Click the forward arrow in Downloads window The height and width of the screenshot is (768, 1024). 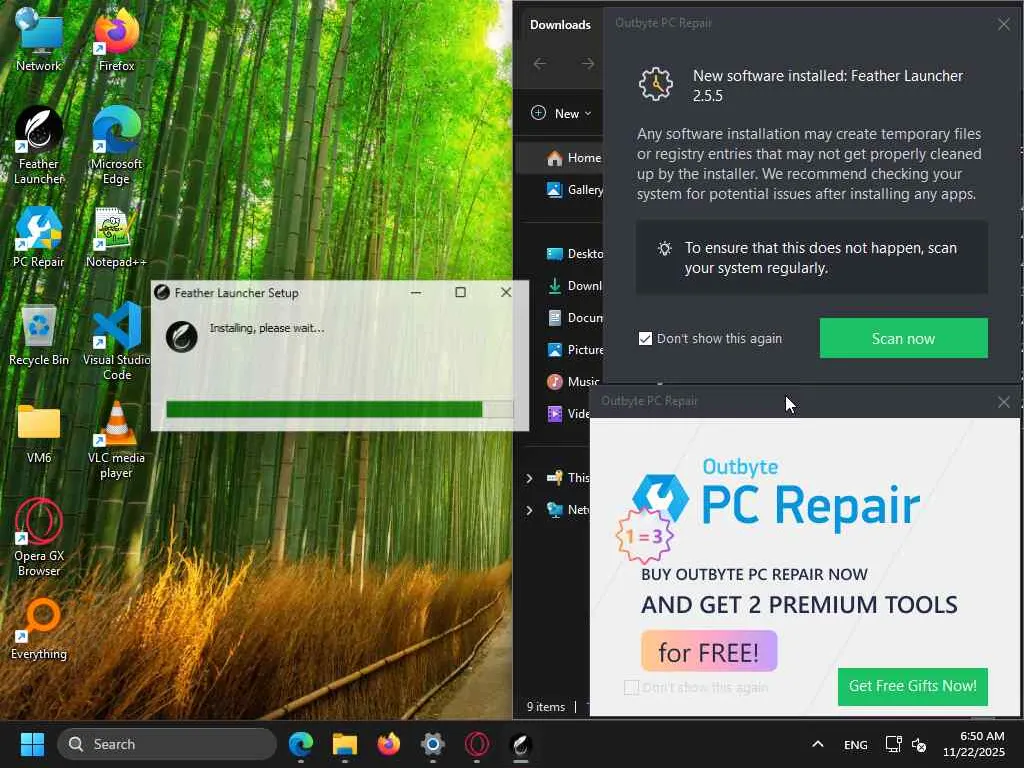(x=587, y=63)
